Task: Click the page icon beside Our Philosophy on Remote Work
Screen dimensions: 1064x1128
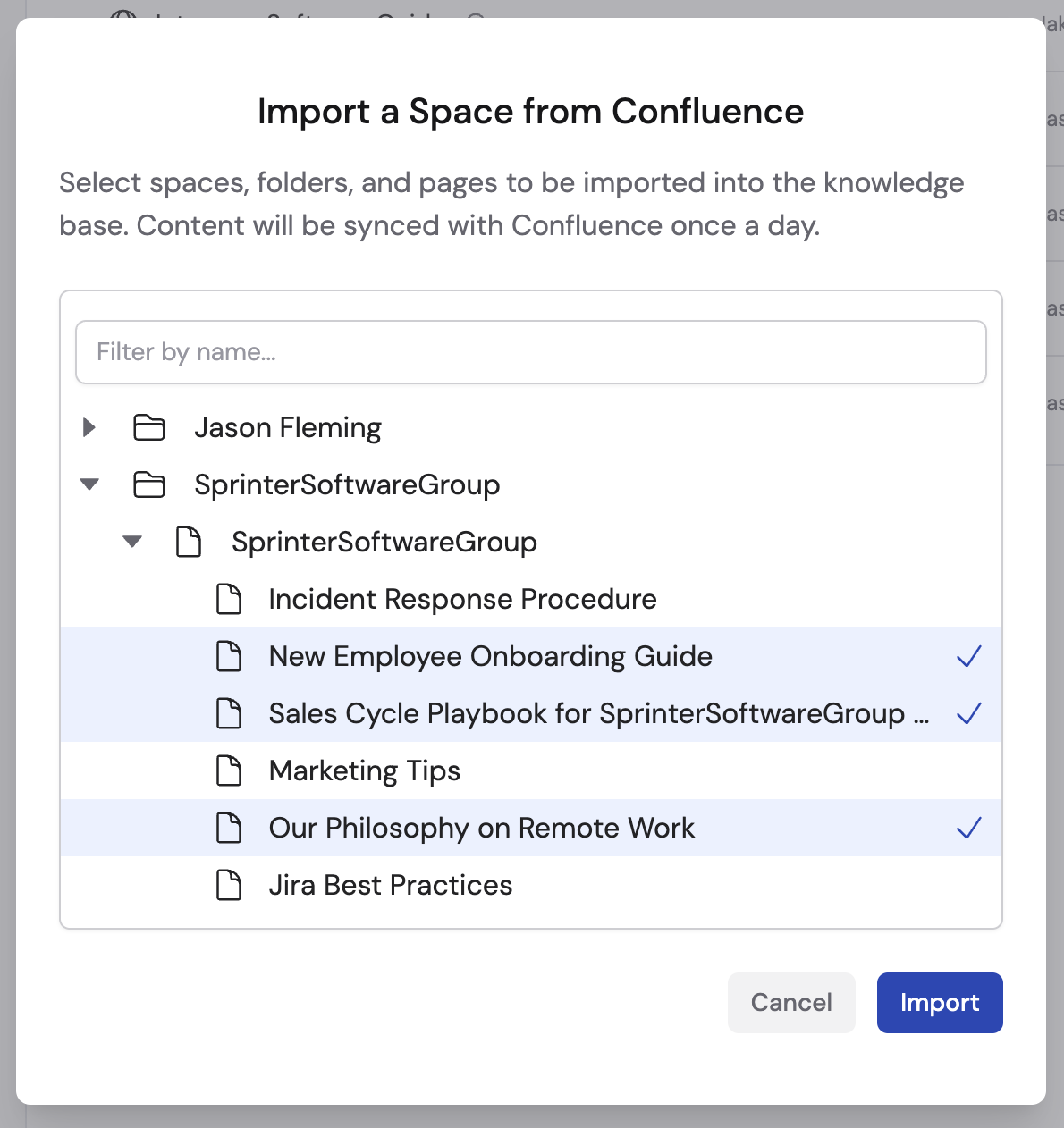Action: (x=229, y=828)
